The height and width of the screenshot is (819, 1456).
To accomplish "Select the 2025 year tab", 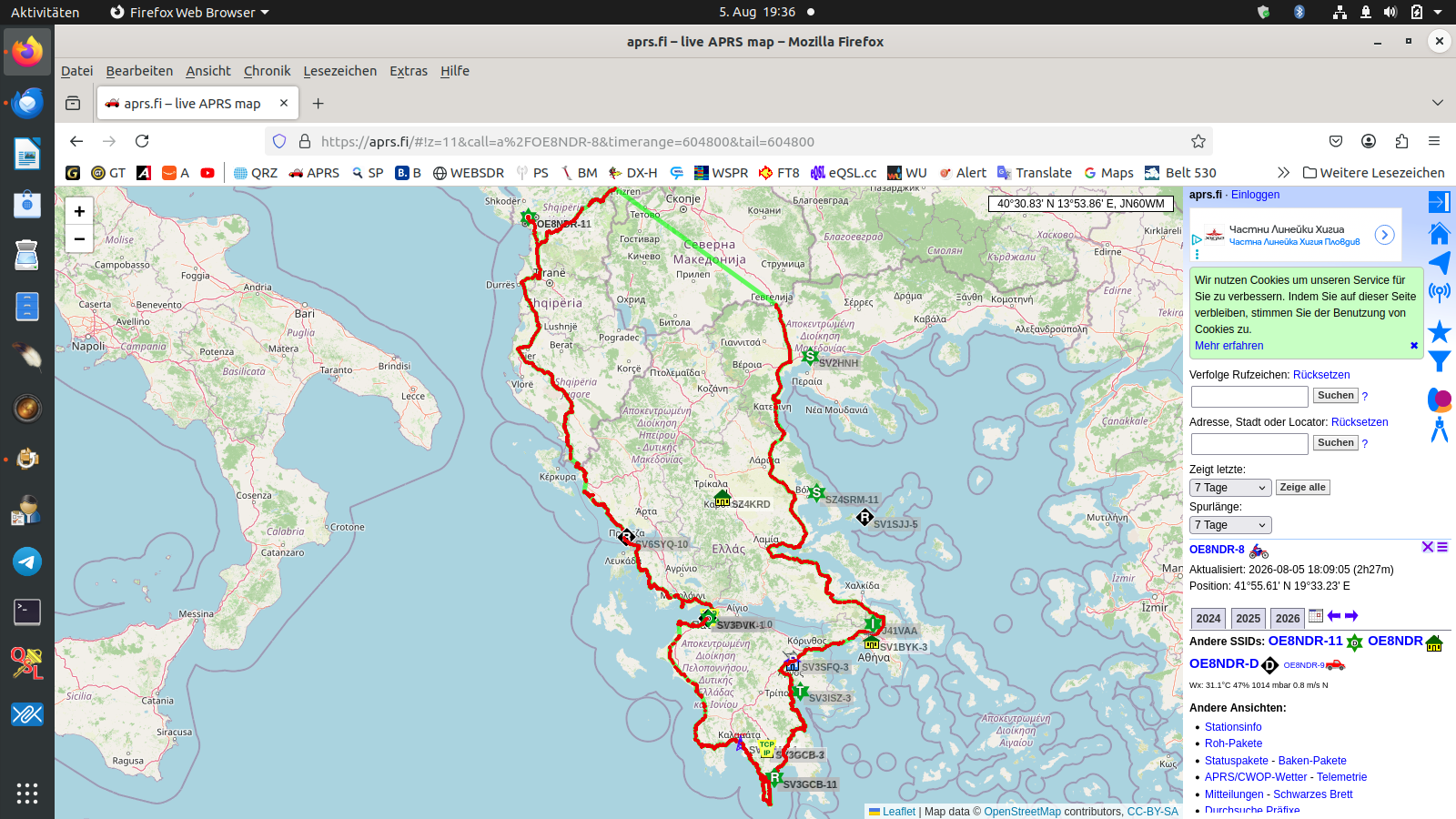I will click(1249, 619).
